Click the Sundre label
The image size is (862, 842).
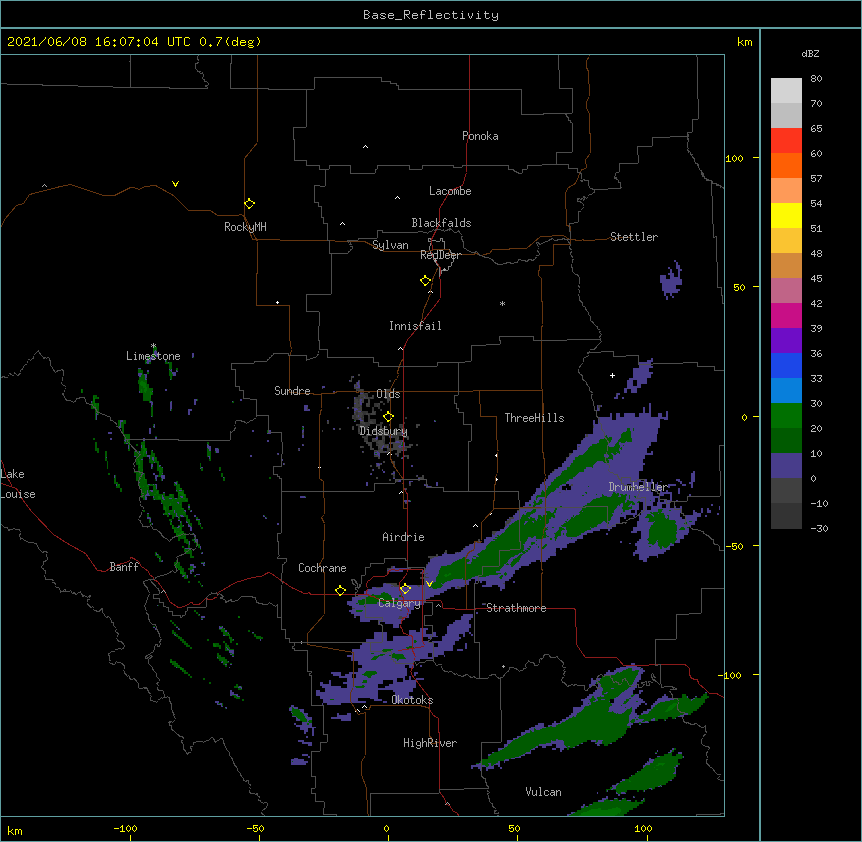click(292, 391)
